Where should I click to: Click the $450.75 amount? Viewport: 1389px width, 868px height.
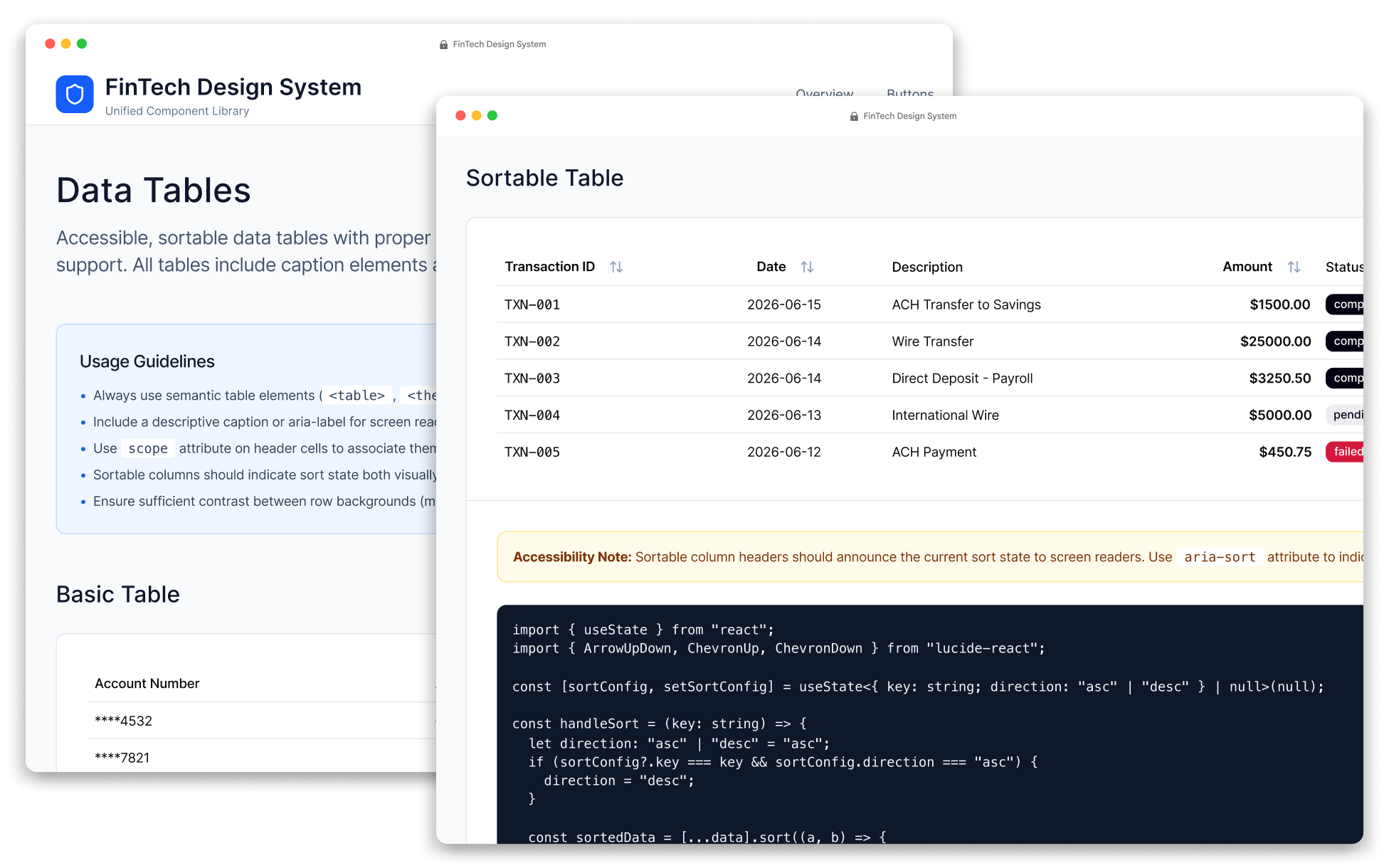[x=1285, y=452]
